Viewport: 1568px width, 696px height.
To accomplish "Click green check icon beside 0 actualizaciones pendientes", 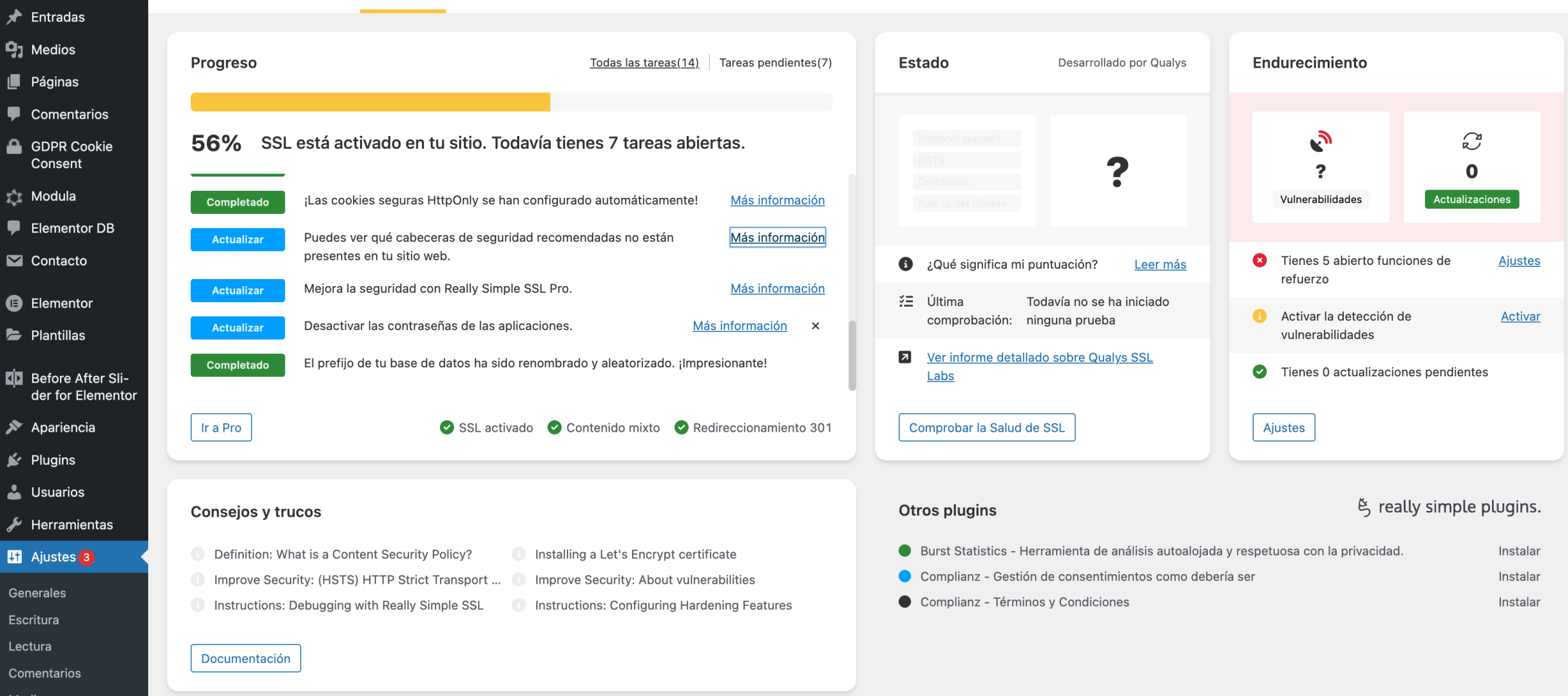I will (1260, 372).
